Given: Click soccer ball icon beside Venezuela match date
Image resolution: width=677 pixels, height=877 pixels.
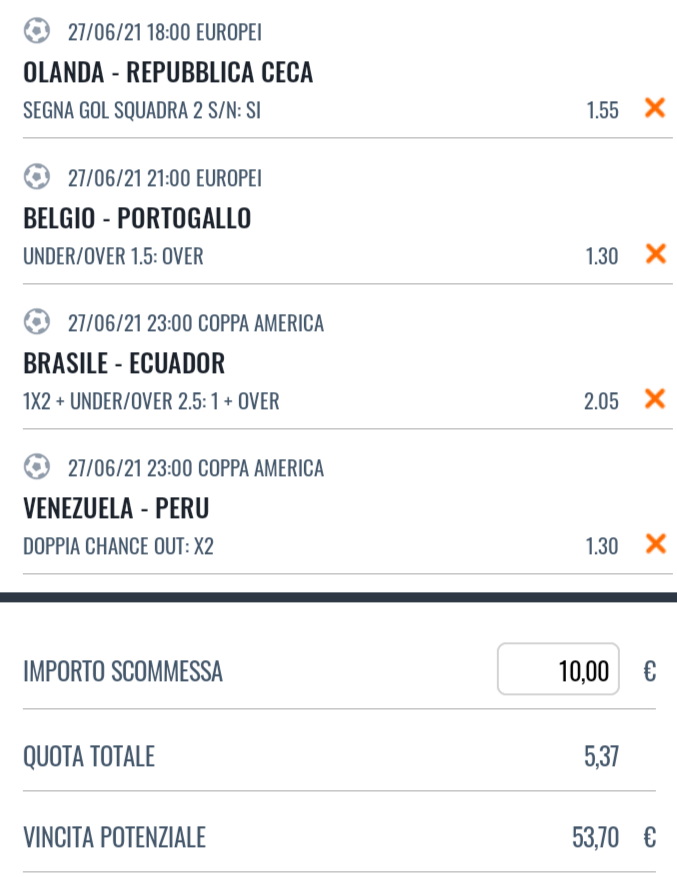Looking at the screenshot, I should pyautogui.click(x=37, y=467).
